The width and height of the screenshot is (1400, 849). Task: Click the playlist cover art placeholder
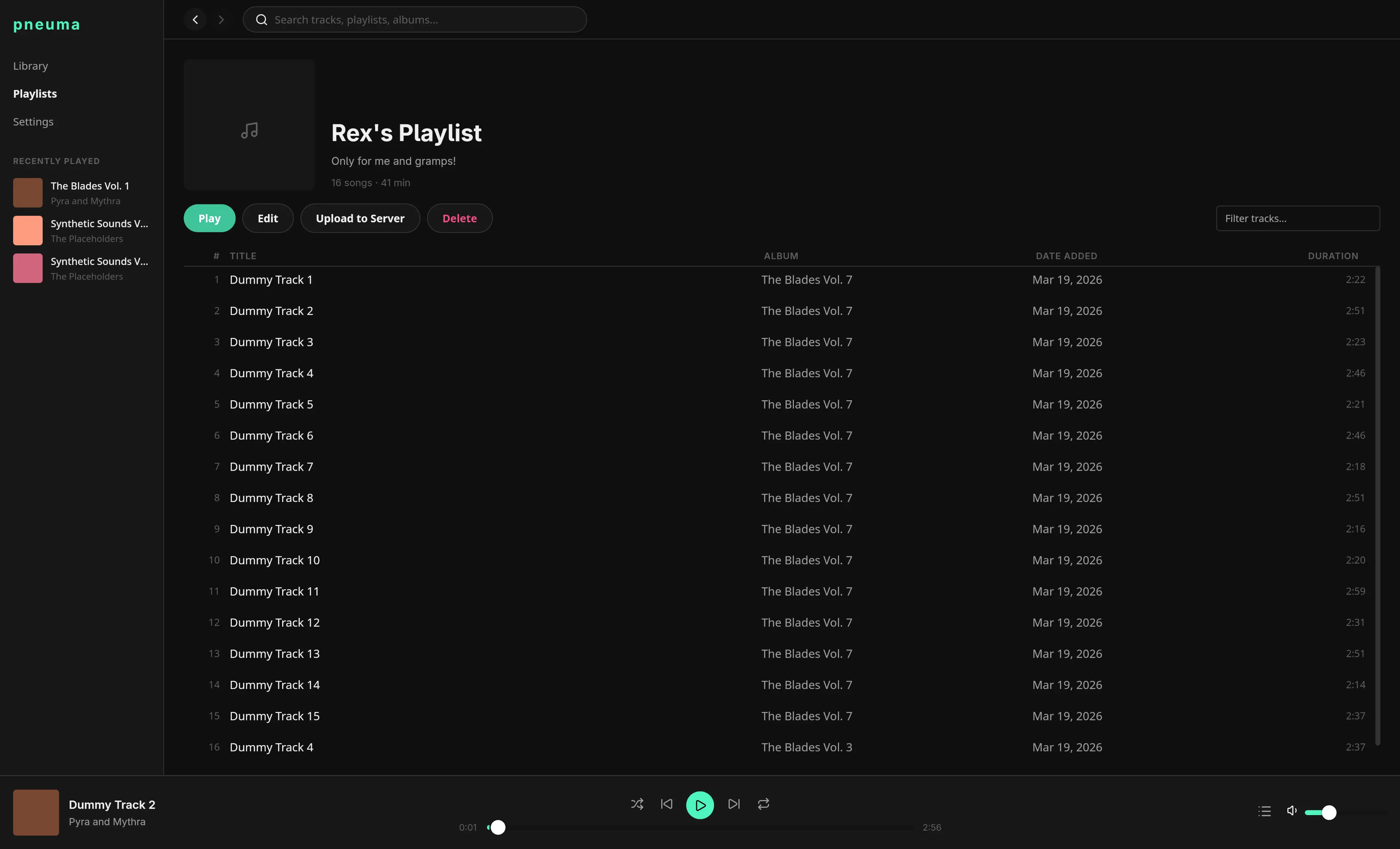tap(249, 124)
